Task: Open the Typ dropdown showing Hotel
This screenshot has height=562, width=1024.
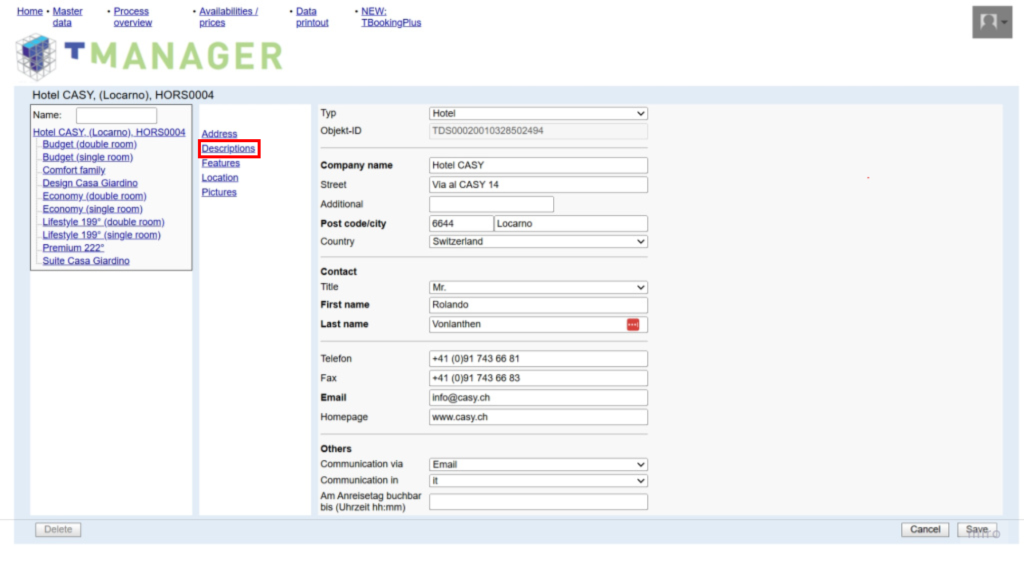Action: (538, 114)
